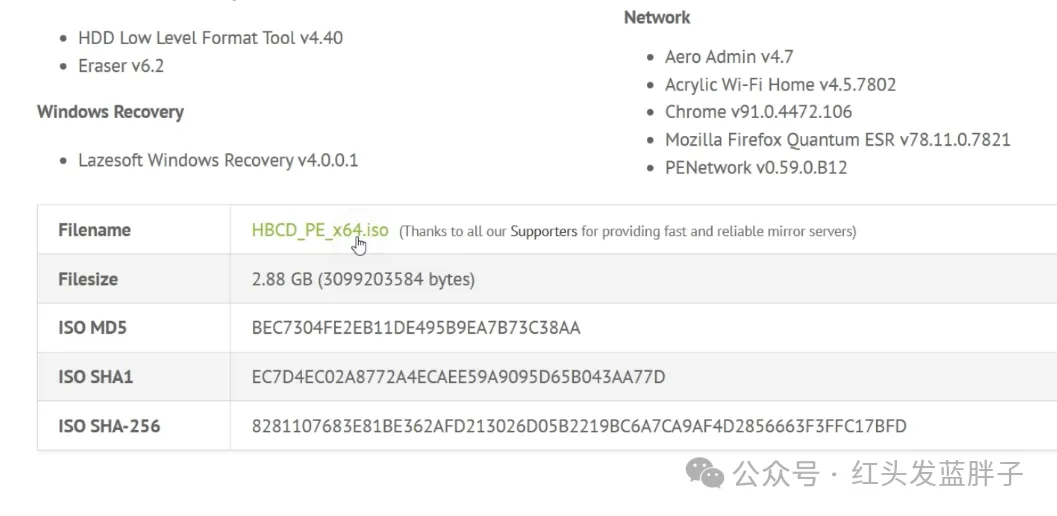Click the ISO SHA1 hash value
The width and height of the screenshot is (1057, 516).
click(x=458, y=377)
